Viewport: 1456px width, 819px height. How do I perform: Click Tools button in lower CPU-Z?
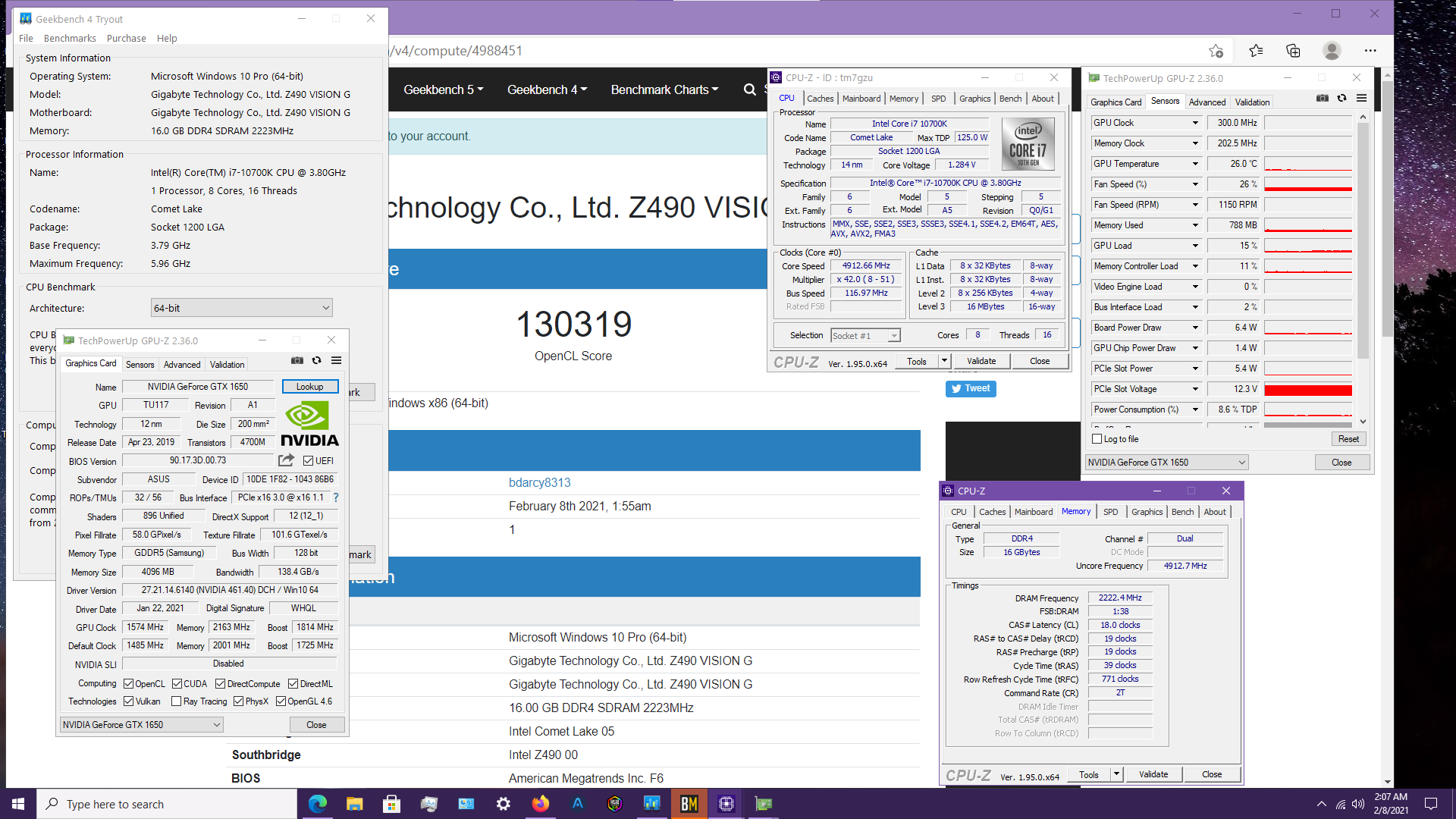[1089, 774]
